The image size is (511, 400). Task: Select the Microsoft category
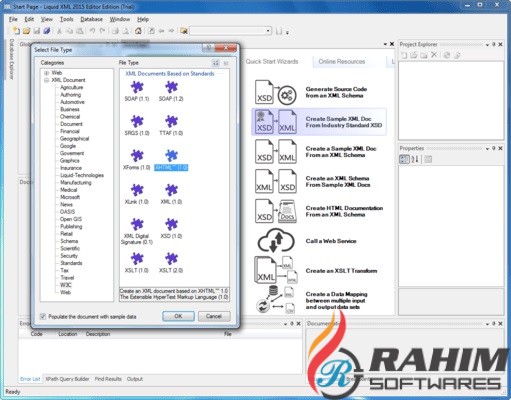70,197
